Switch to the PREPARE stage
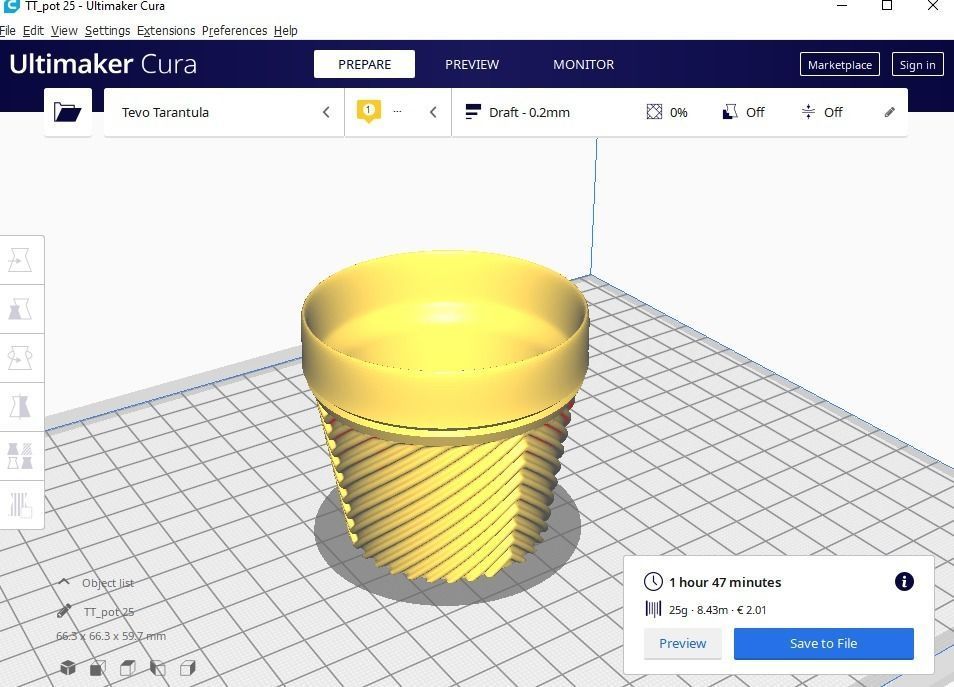 [x=364, y=64]
